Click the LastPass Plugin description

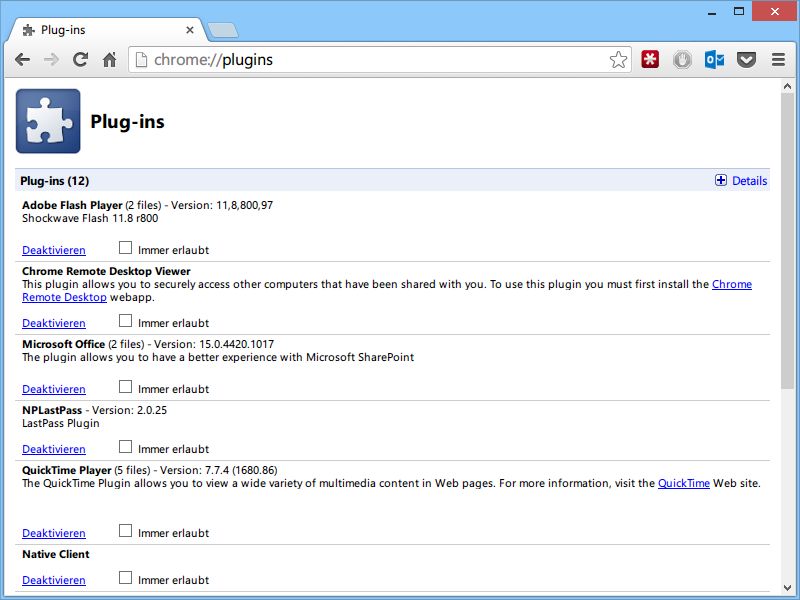(60, 423)
